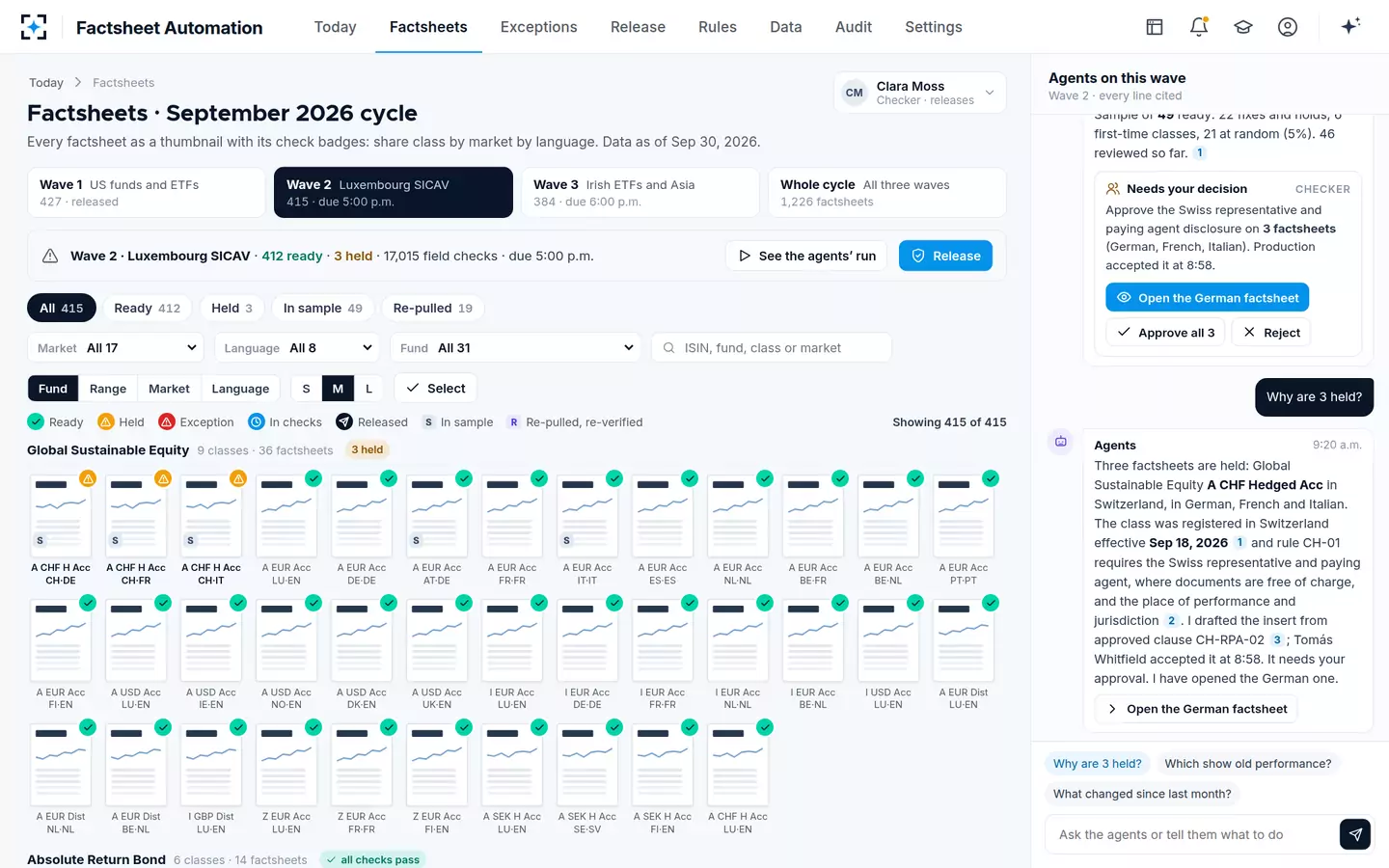Click the blue Release button
This screenshot has width=1389, height=868.
945,256
